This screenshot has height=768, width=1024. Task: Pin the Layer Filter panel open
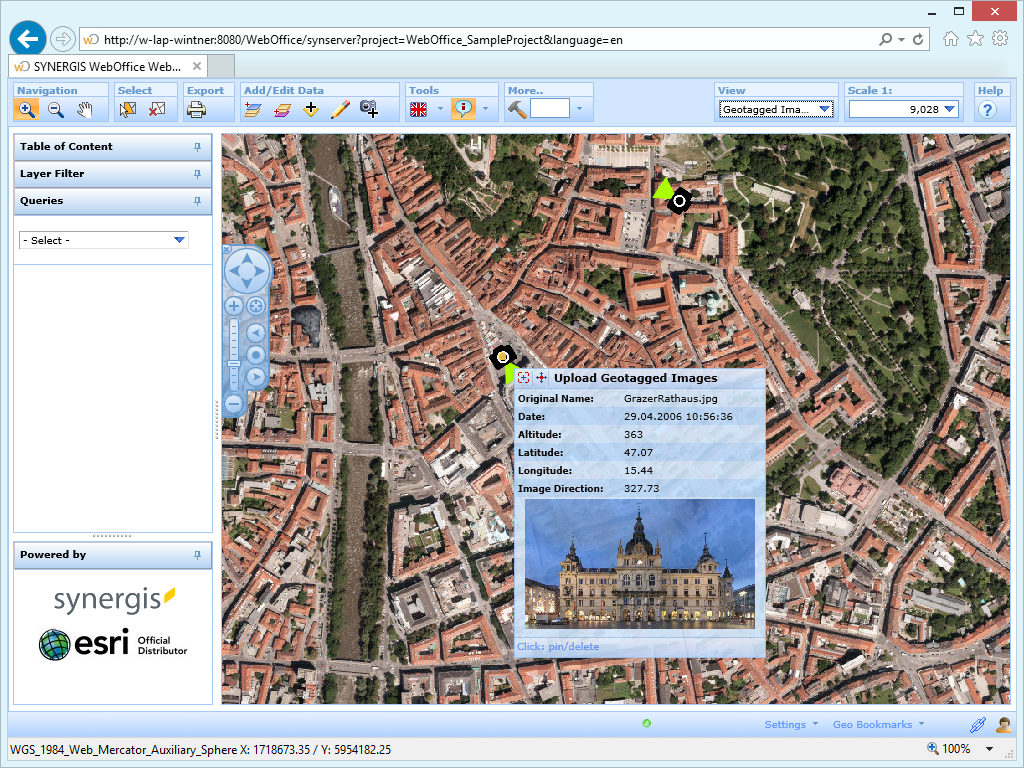pos(198,174)
